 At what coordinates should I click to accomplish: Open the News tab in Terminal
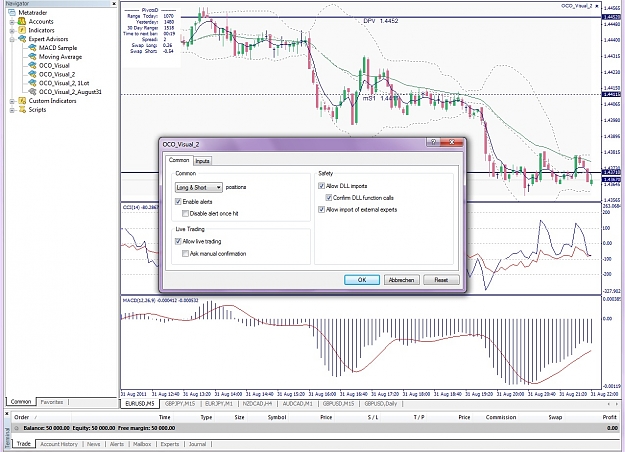(94, 444)
